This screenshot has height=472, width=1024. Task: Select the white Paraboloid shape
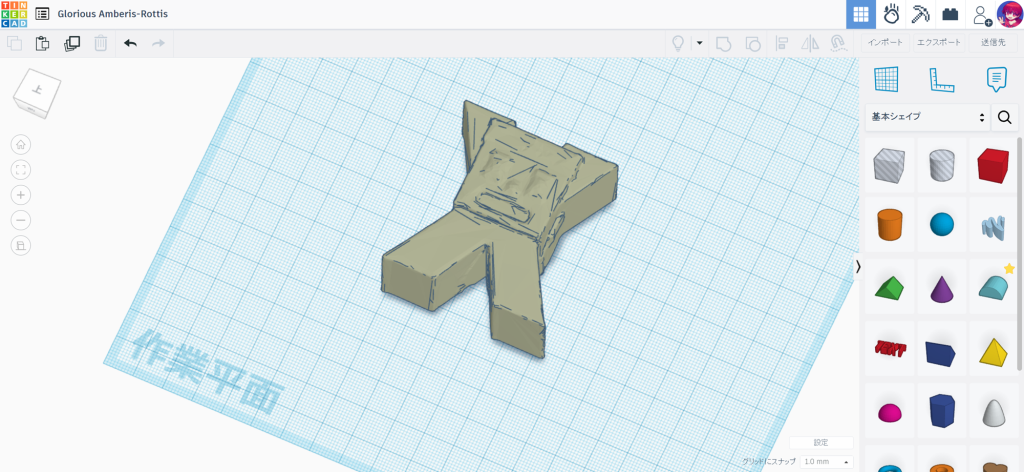coord(993,412)
